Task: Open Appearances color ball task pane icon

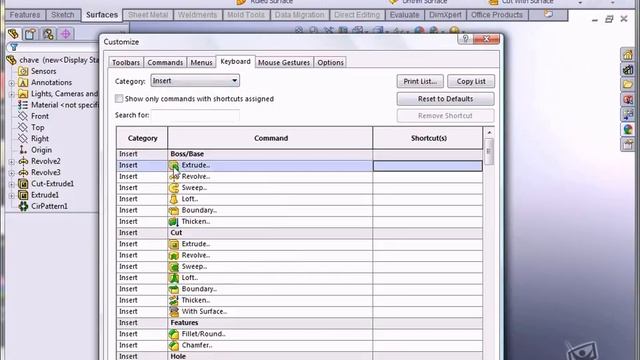Action: pos(628,130)
